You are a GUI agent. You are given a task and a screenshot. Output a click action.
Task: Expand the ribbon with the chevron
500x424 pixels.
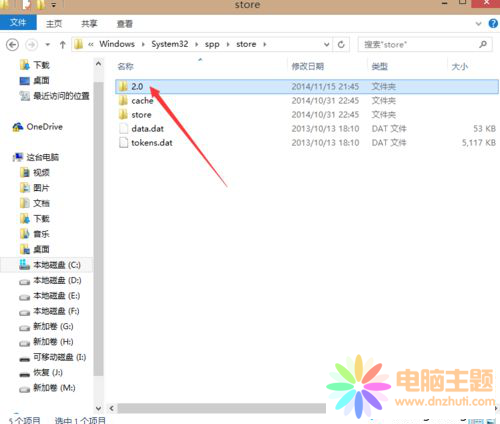[478, 24]
